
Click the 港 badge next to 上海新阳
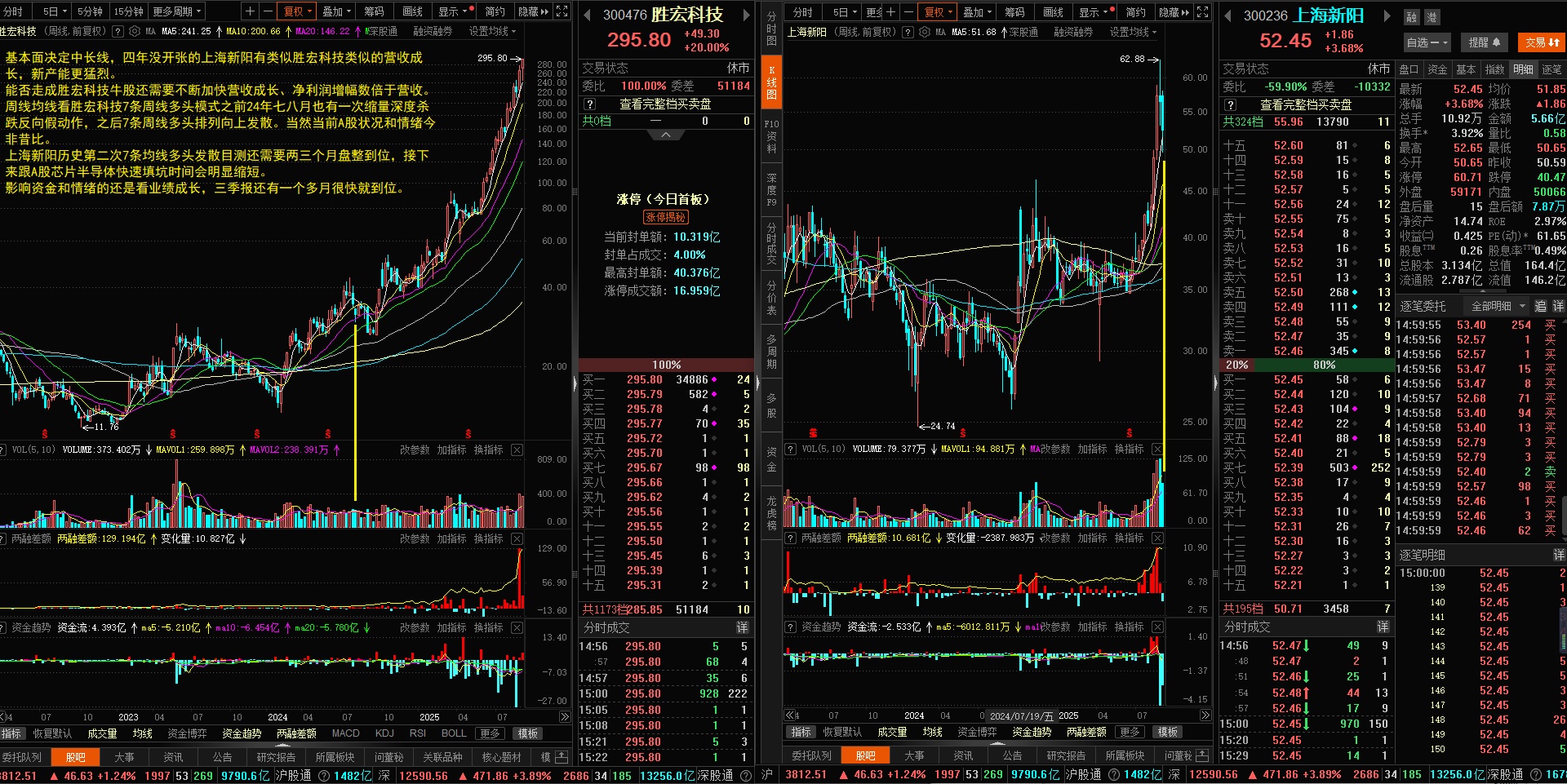[x=1431, y=17]
